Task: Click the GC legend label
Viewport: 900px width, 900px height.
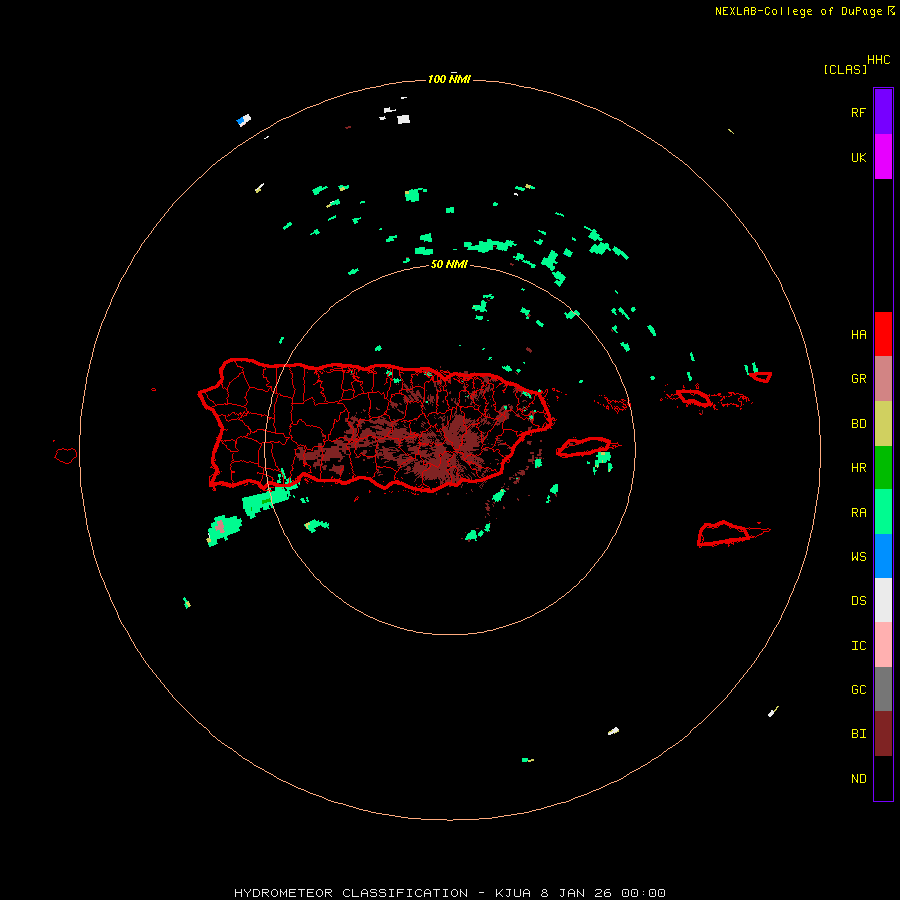Action: click(x=858, y=689)
